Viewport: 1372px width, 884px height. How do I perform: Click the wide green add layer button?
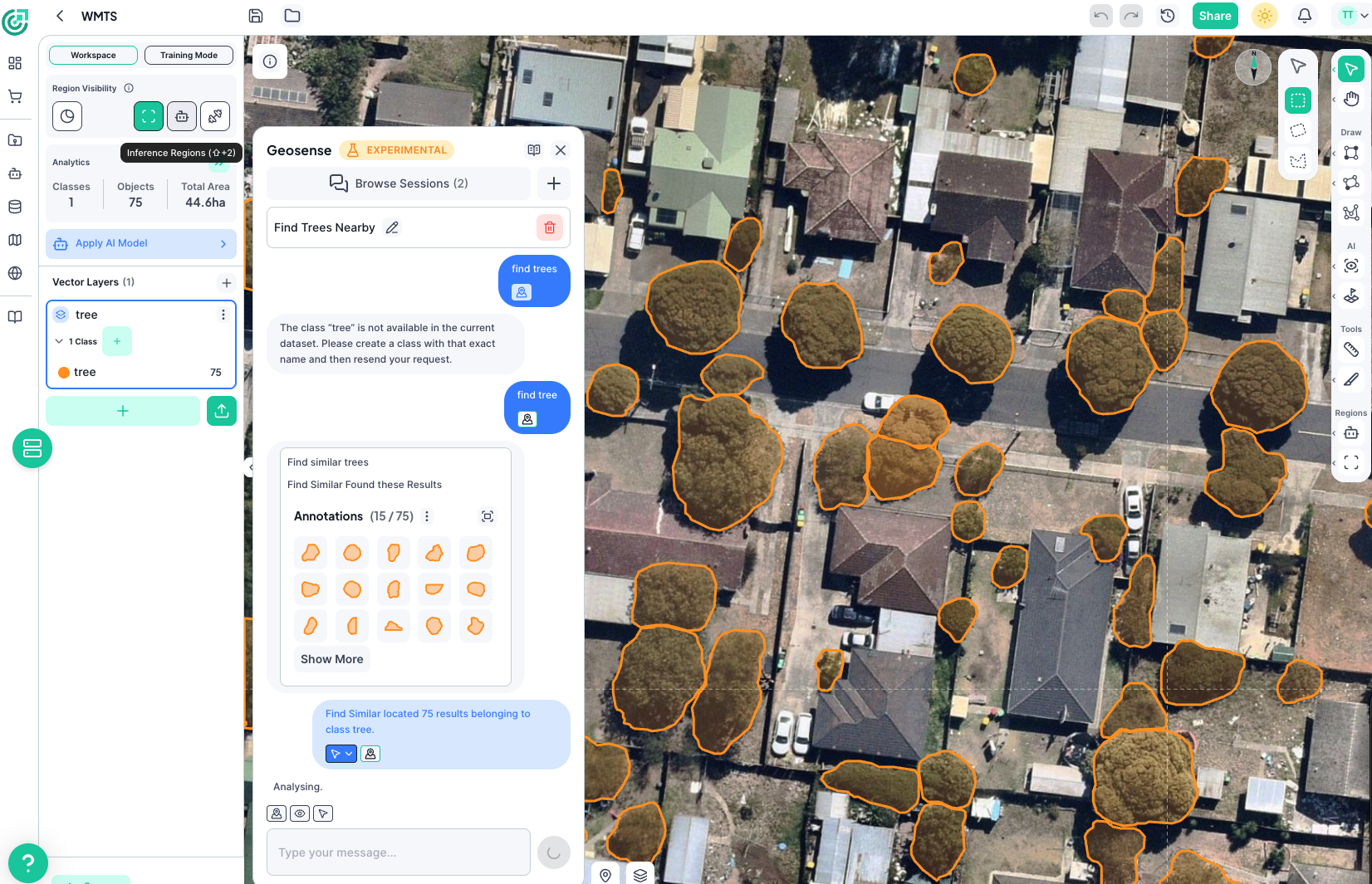(123, 411)
